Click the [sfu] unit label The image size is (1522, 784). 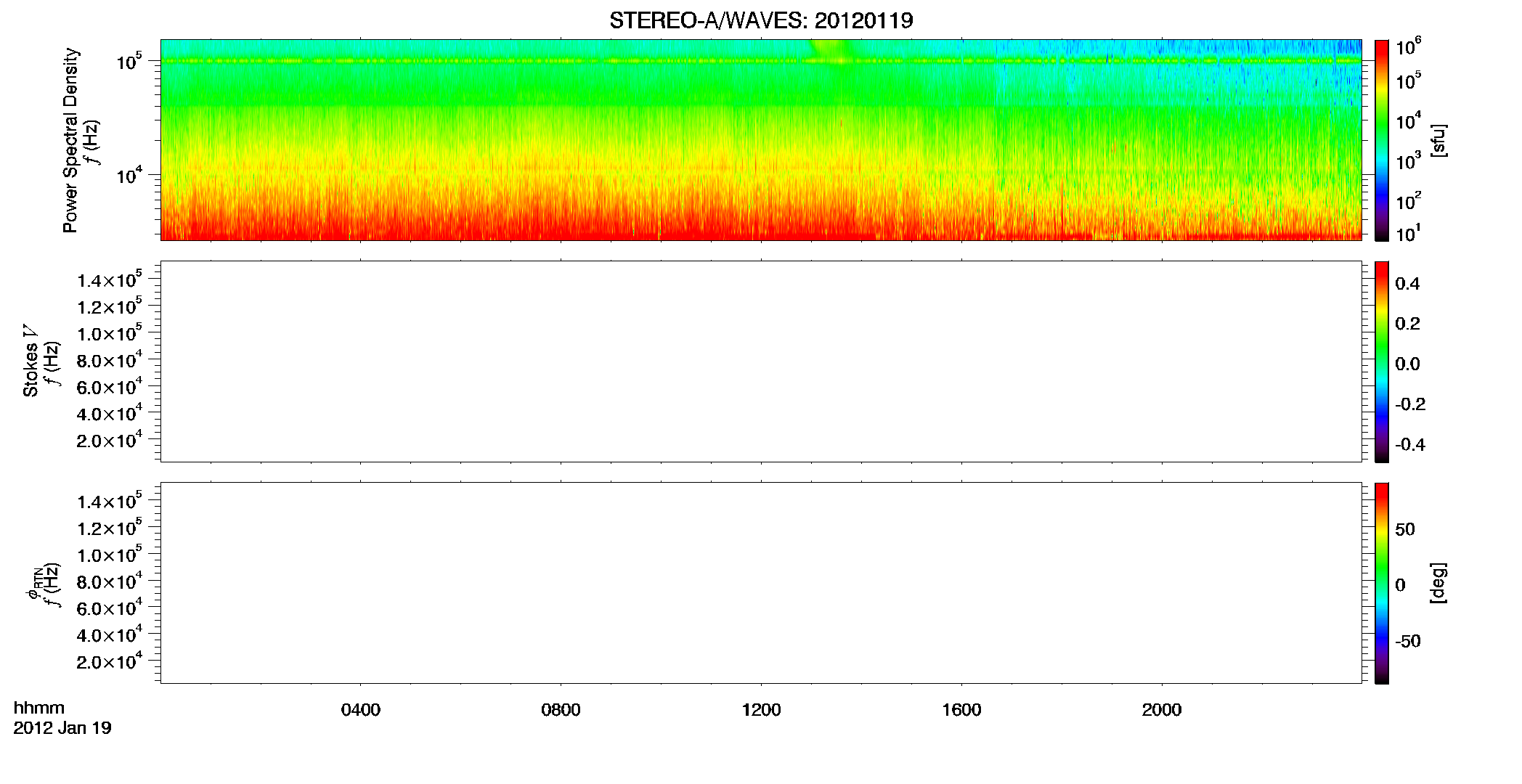coord(1438,141)
